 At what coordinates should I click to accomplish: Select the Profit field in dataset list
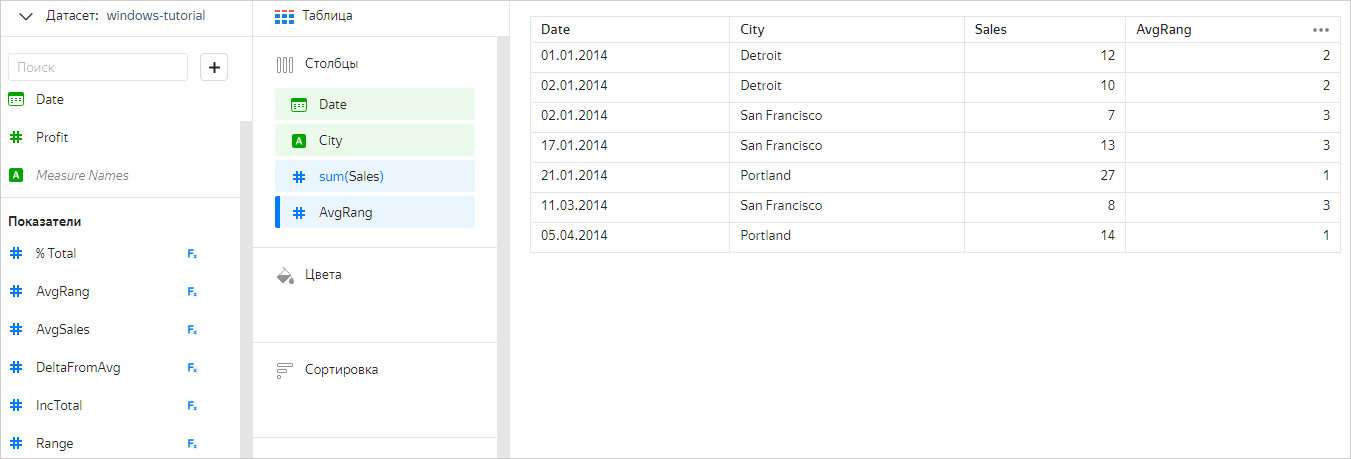coord(52,137)
